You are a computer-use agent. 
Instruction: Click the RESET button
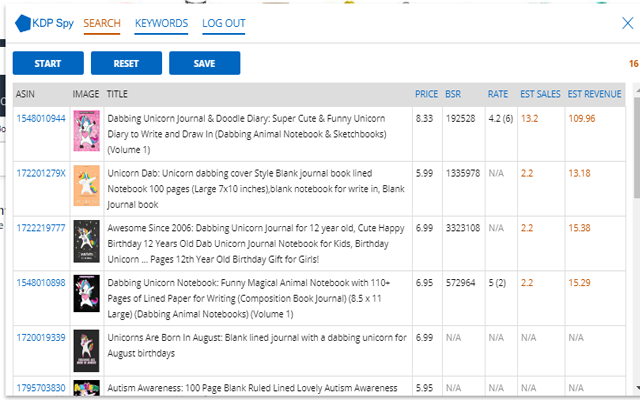(126, 63)
